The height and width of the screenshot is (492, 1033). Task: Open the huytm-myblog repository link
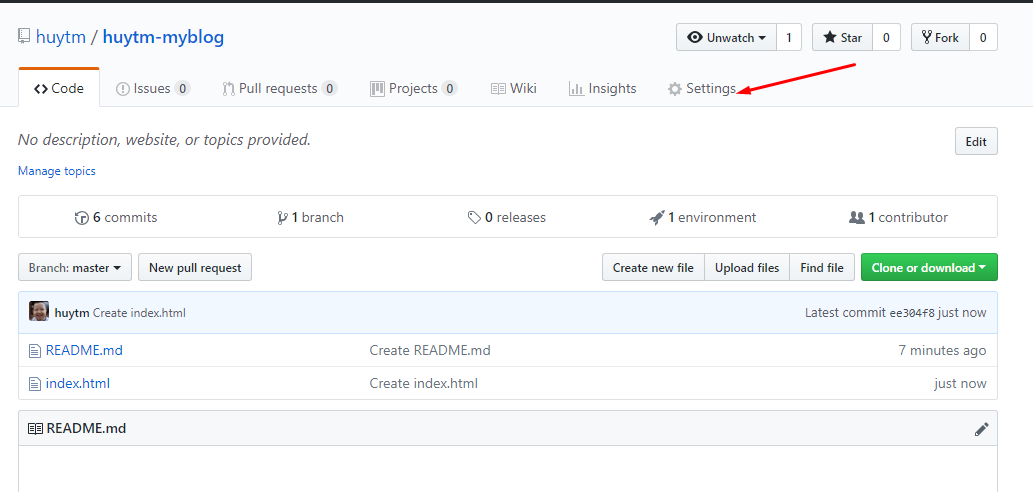(163, 37)
